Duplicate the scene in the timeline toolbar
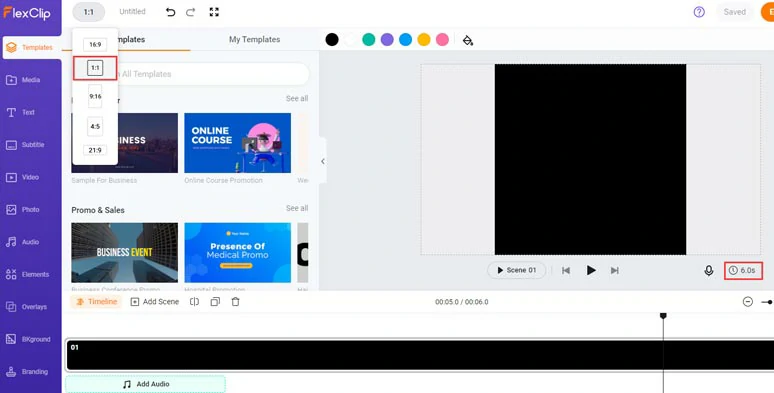Viewport: 774px width, 393px height. (x=215, y=302)
